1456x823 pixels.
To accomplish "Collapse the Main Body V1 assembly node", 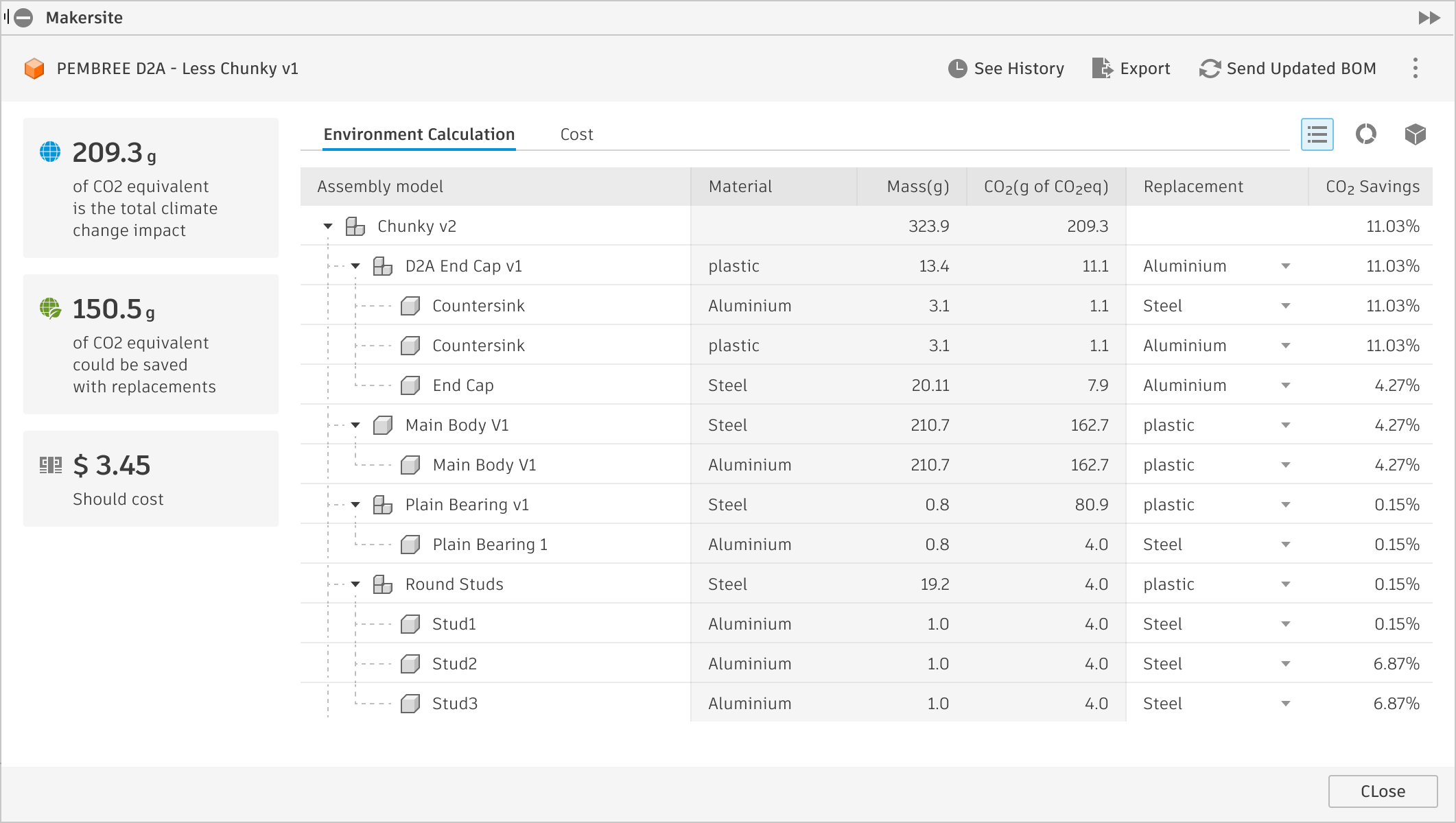I will tap(355, 425).
